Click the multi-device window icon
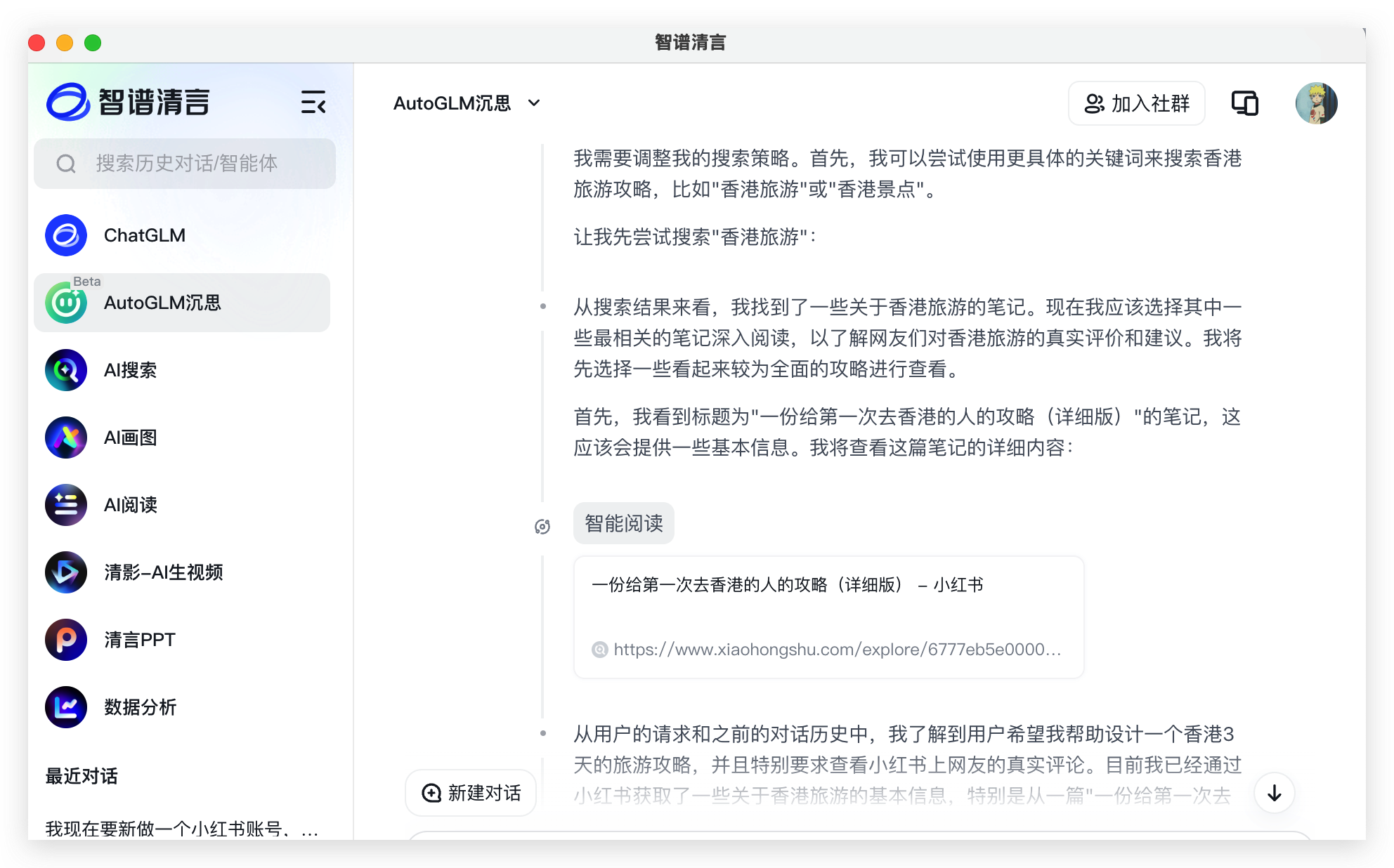The image size is (1394, 868). coord(1244,103)
